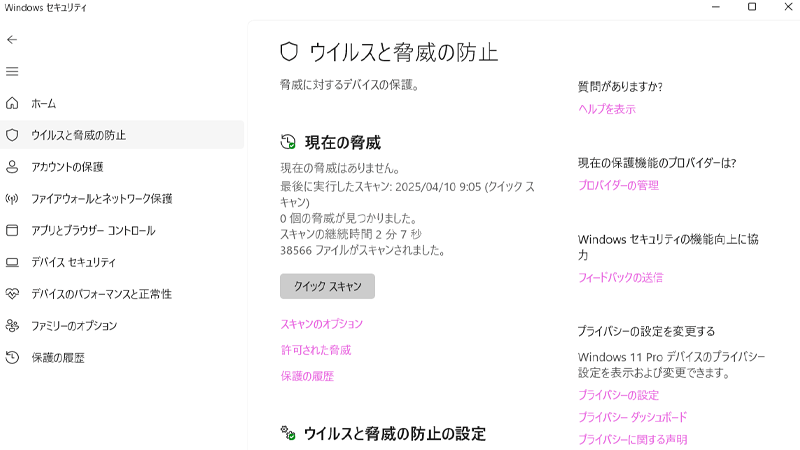800x450 pixels.
Task: Click フィードバックの送信 link
Action: click(x=620, y=278)
